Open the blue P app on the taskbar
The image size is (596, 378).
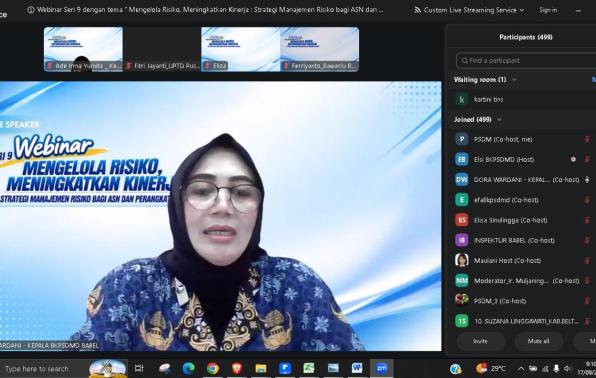point(285,368)
